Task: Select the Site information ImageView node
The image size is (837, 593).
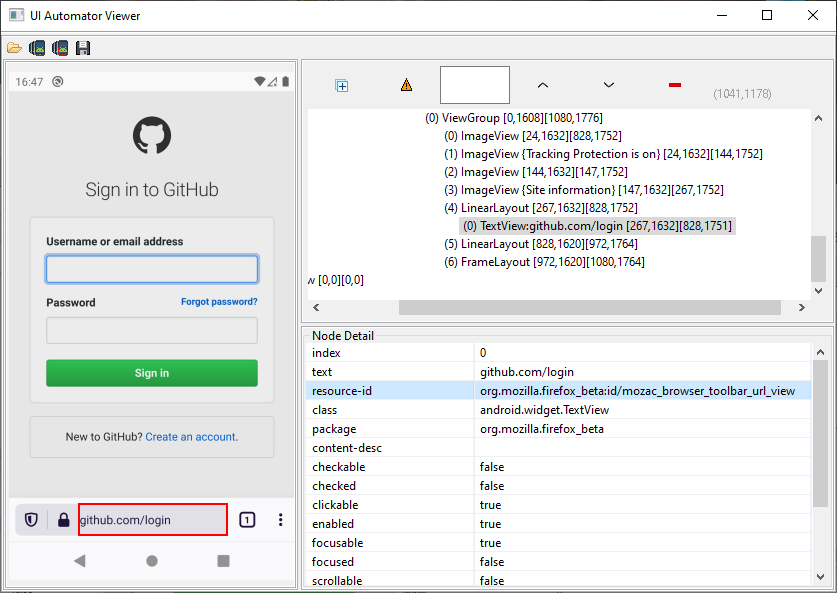Action: coord(584,189)
